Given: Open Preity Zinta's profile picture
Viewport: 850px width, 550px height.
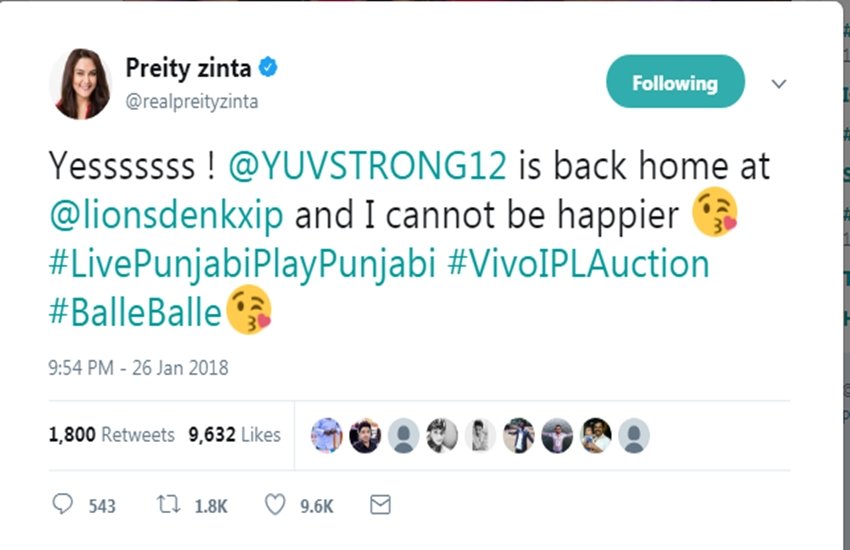Looking at the screenshot, I should (x=80, y=83).
